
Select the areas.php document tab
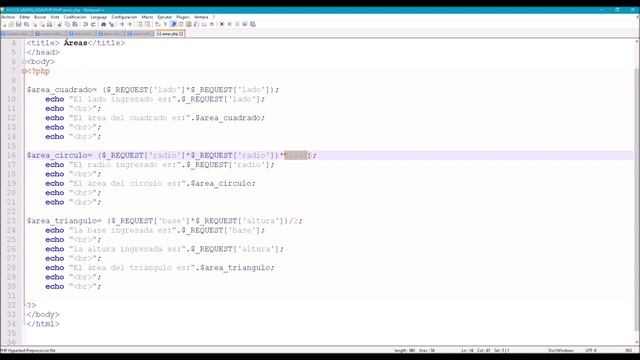point(170,34)
